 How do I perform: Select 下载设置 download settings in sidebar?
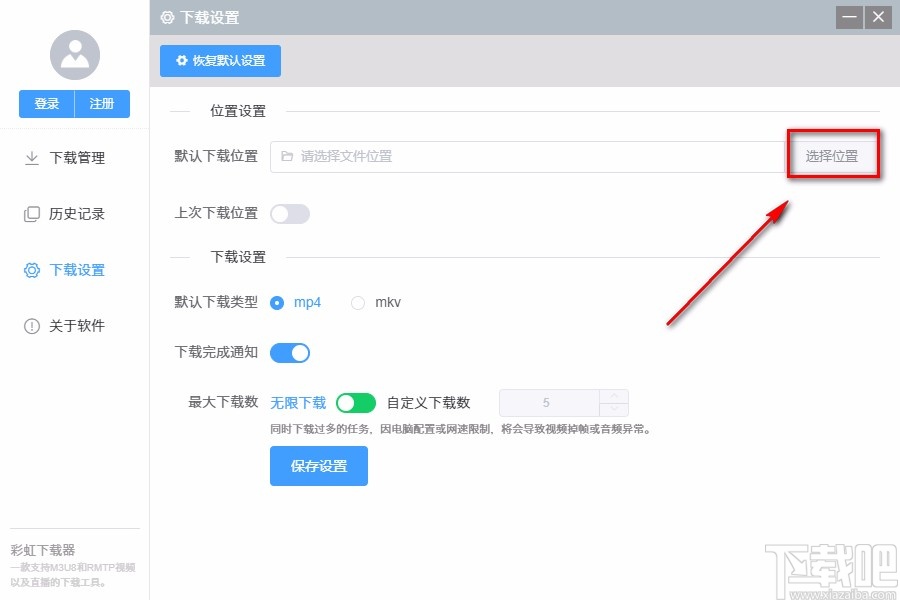(x=64, y=269)
